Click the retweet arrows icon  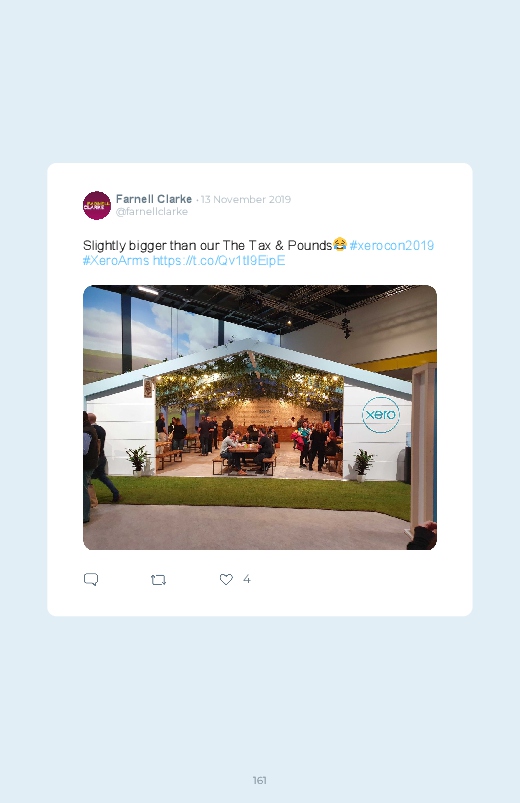point(158,580)
